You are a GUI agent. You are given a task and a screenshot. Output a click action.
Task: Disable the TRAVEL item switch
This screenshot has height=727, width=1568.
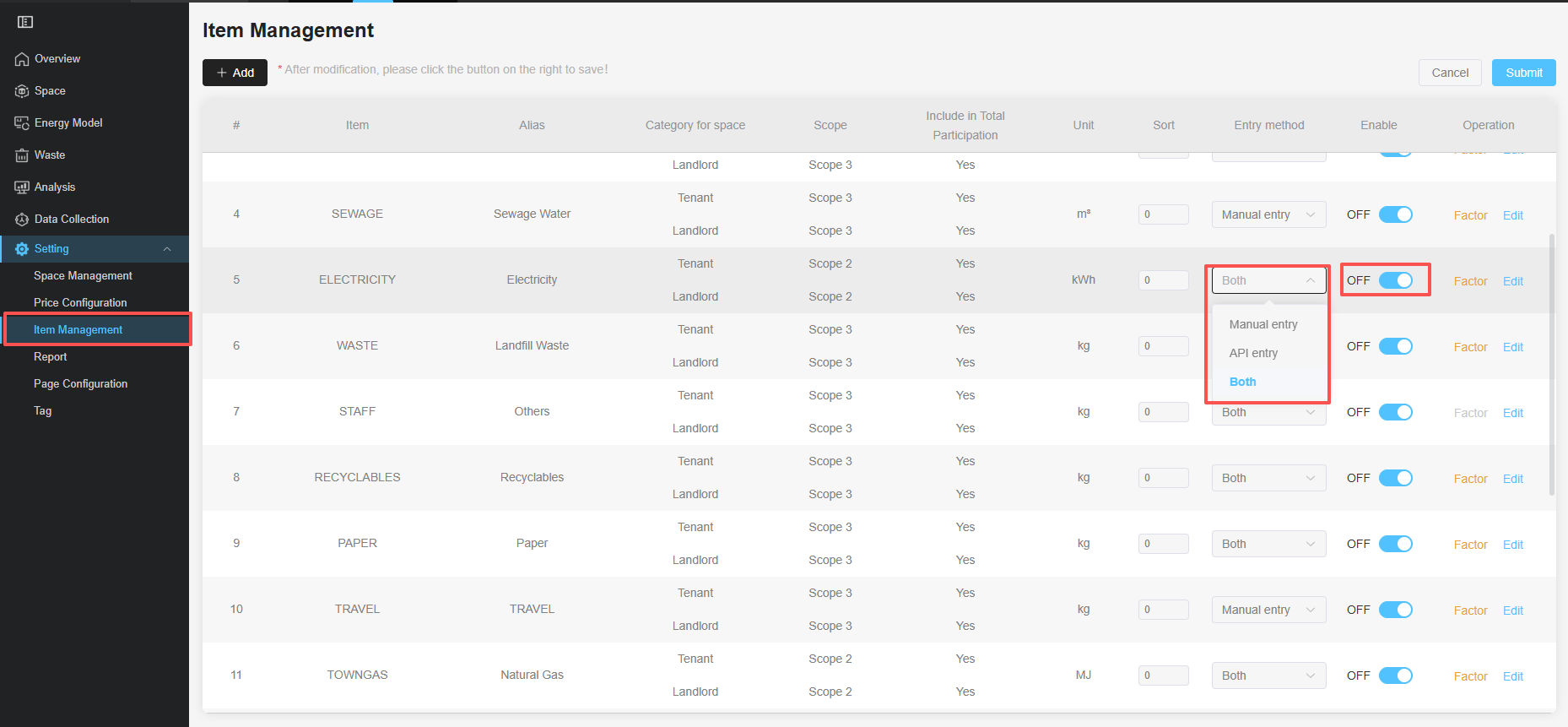1395,610
